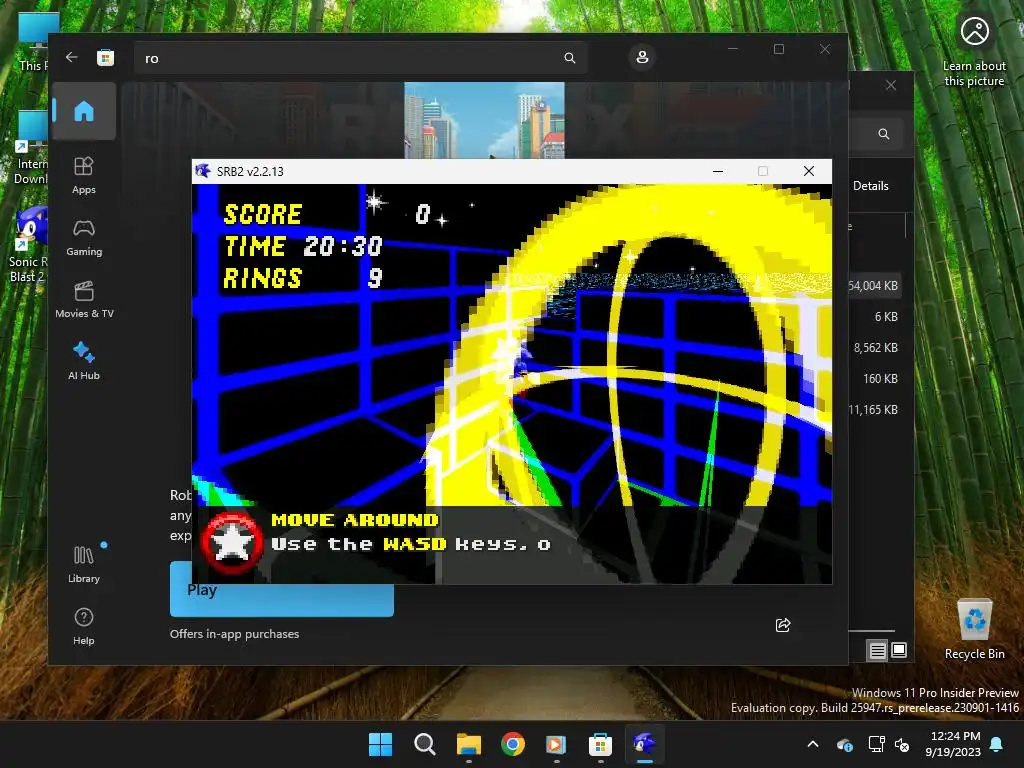The height and width of the screenshot is (768, 1024).
Task: Click the Microsoft Store logo icon
Action: [105, 57]
